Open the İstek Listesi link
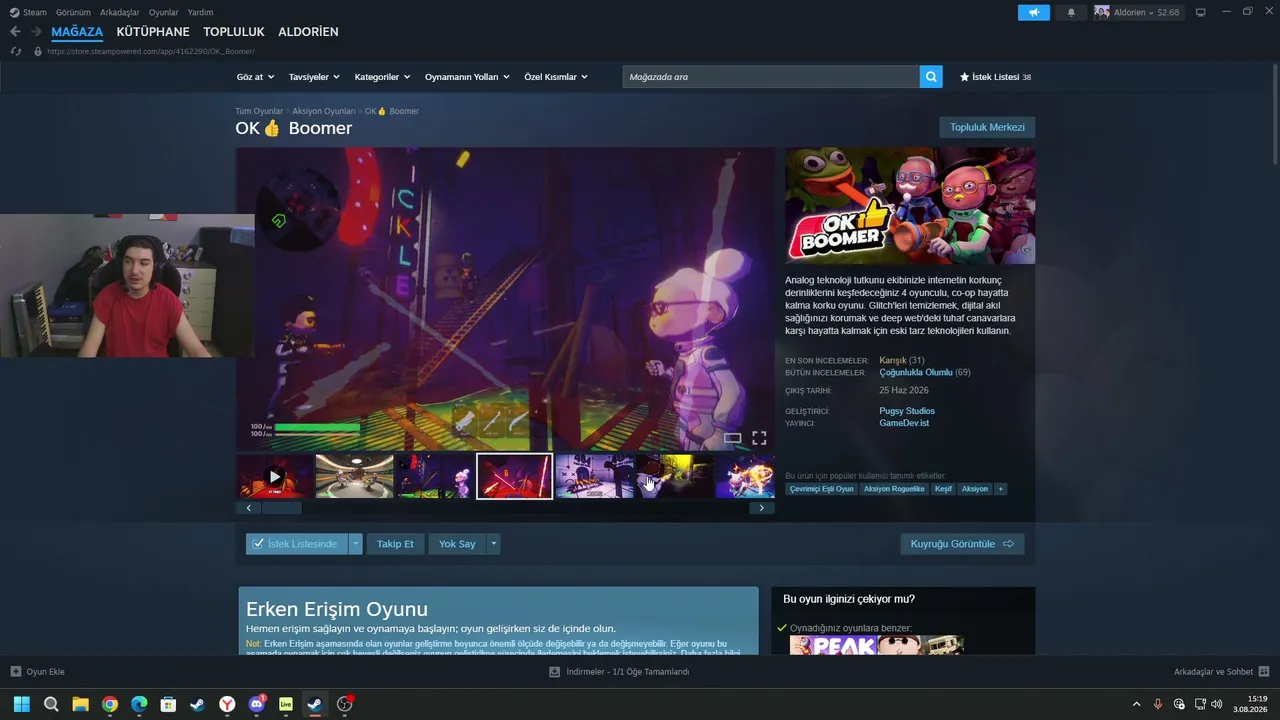Viewport: 1280px width, 720px height. point(995,77)
